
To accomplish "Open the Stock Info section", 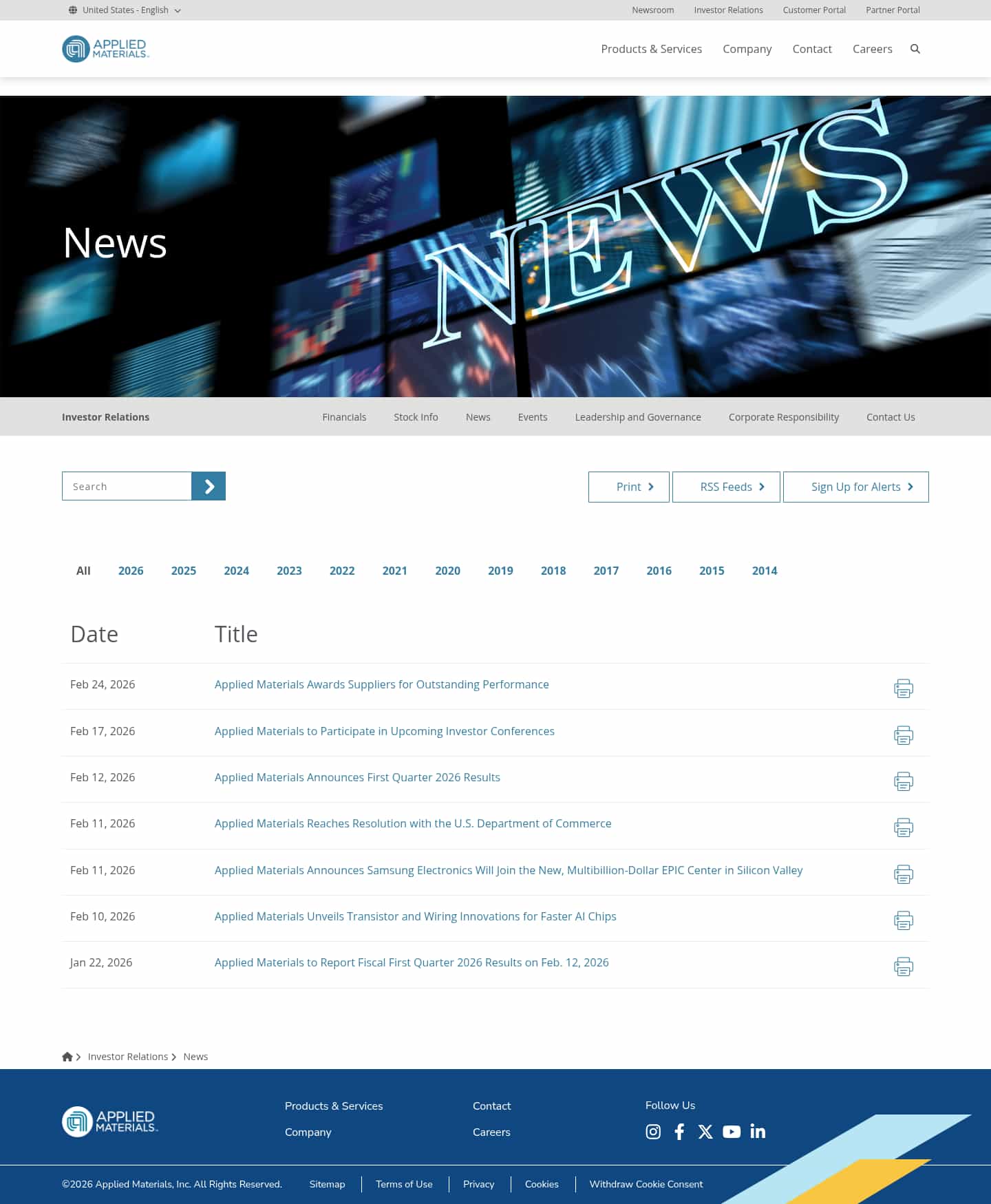I will [416, 417].
